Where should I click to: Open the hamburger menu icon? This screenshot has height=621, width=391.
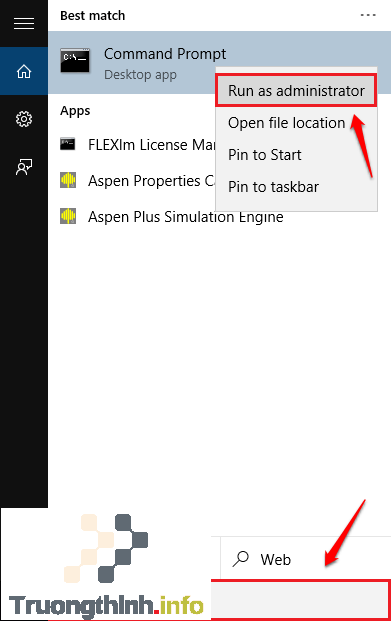point(24,24)
